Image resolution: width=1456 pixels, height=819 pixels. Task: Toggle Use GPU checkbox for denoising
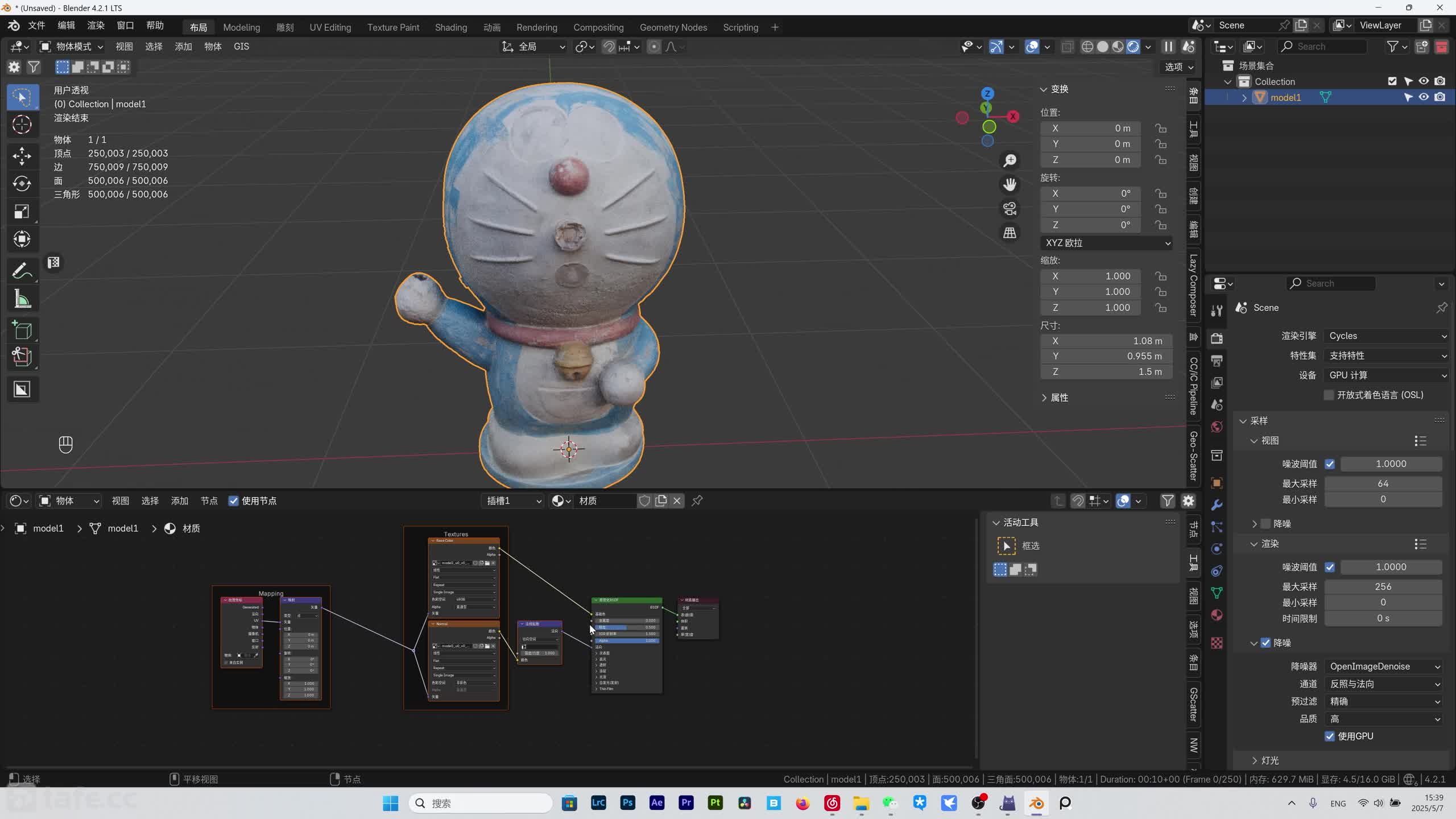[1330, 736]
